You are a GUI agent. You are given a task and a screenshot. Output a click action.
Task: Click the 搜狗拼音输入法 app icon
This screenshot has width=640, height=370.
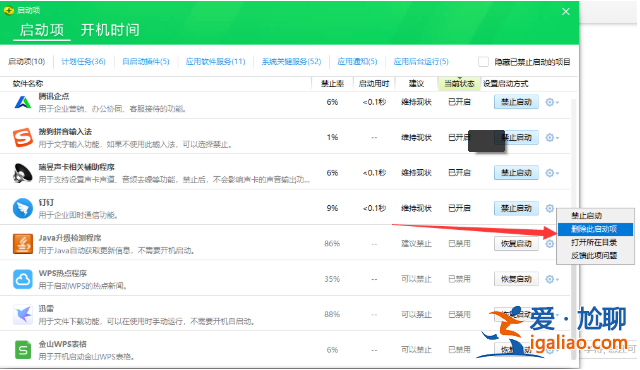(x=23, y=137)
